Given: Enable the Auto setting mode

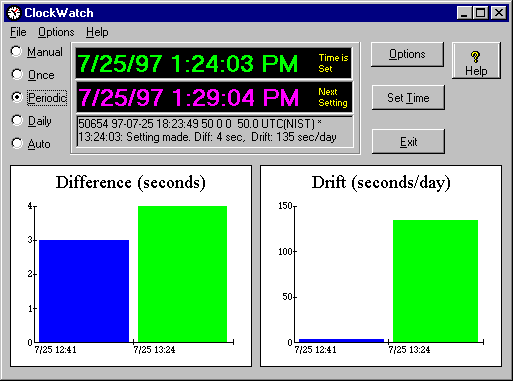Looking at the screenshot, I should tap(17, 143).
